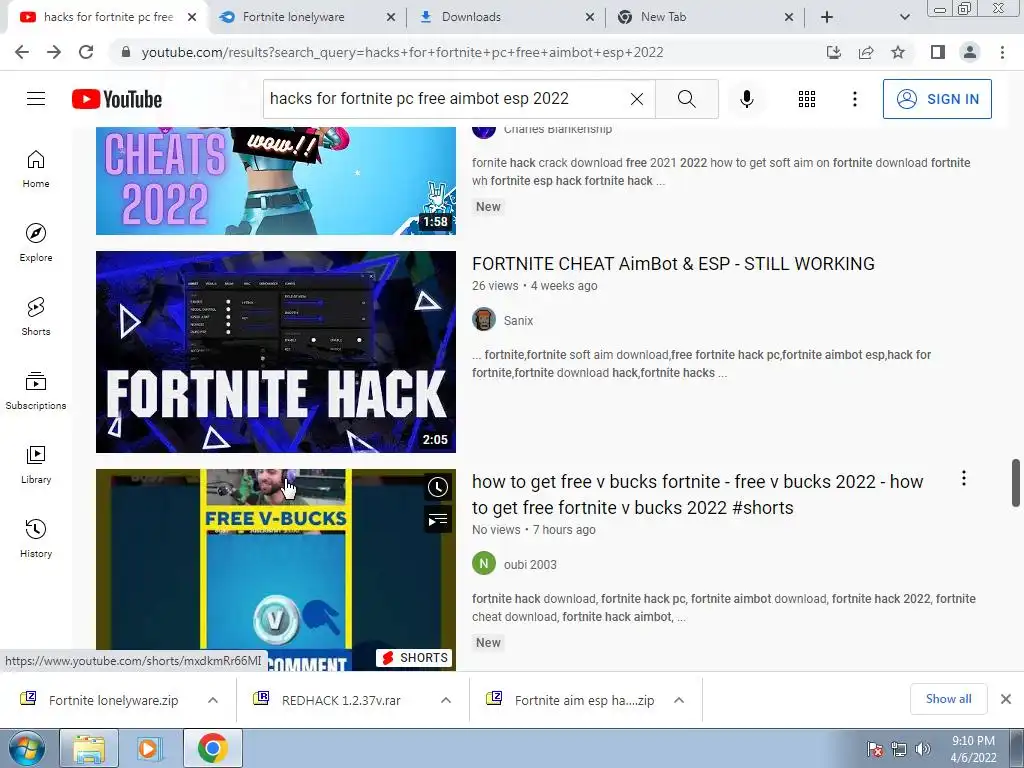This screenshot has height=768, width=1024.
Task: Open Subscriptions in the sidebar
Action: click(x=36, y=391)
